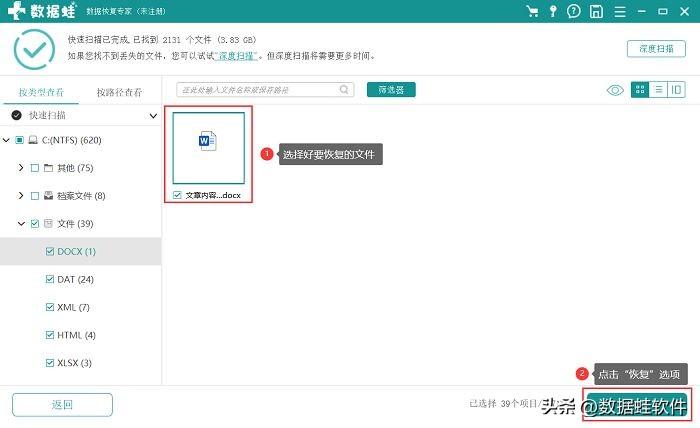
Task: Open the 筛选器 filter button
Action: [391, 90]
